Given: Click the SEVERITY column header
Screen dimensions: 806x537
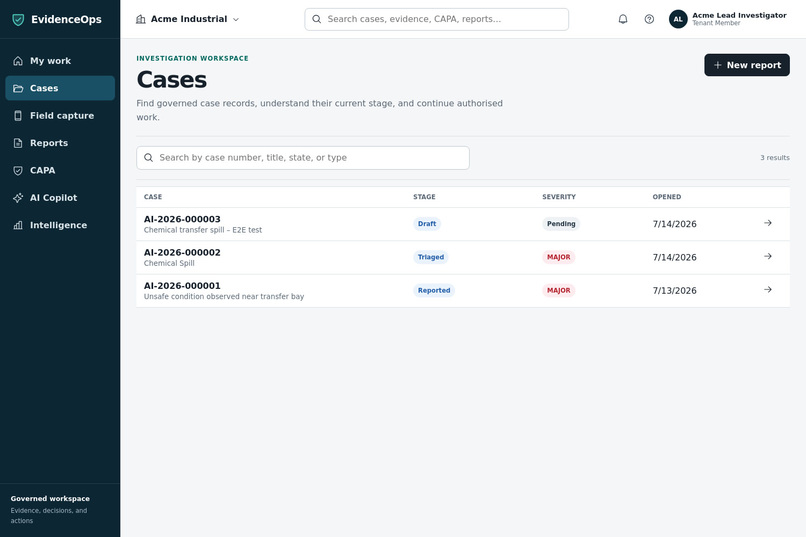Looking at the screenshot, I should 559,197.
